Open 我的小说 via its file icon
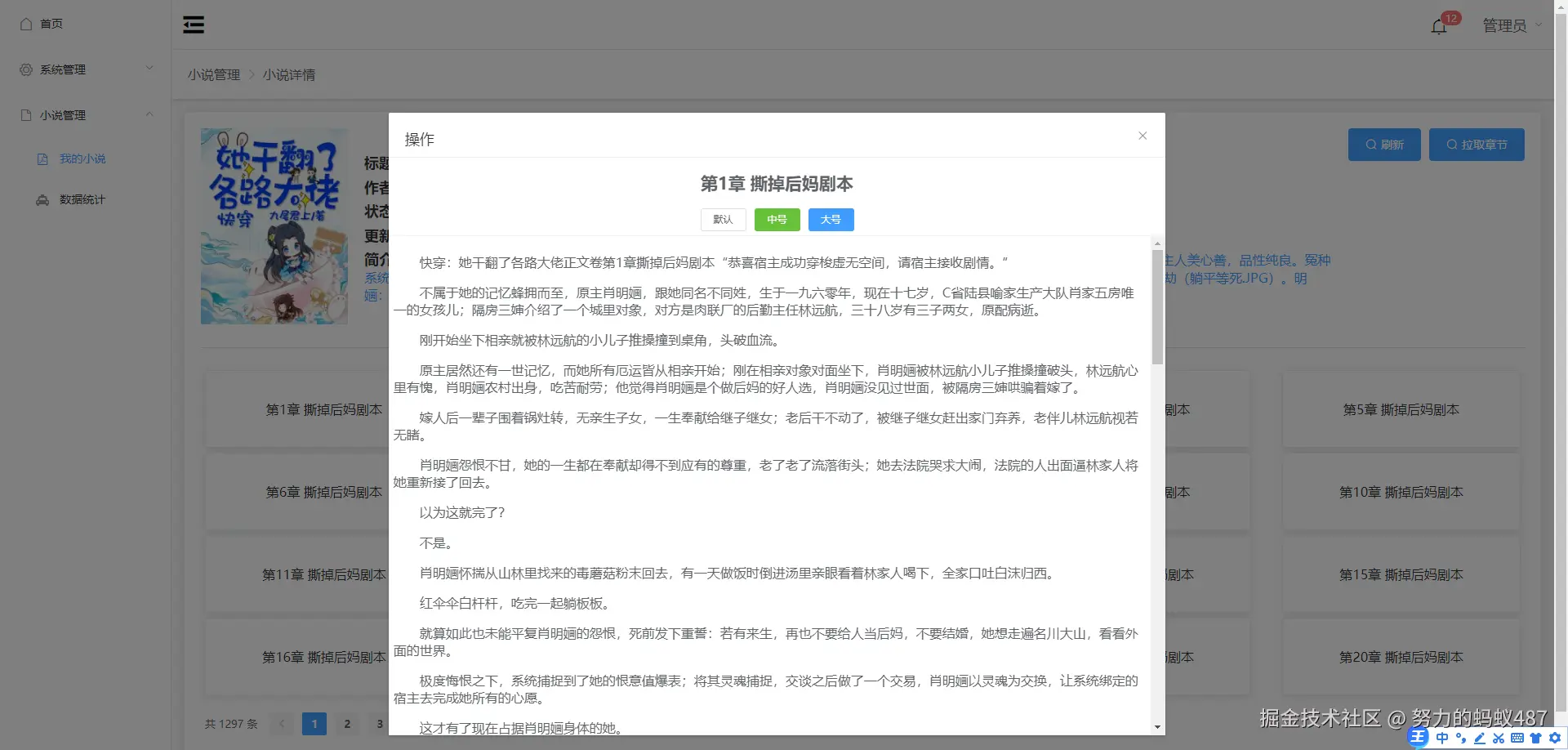 [x=42, y=158]
